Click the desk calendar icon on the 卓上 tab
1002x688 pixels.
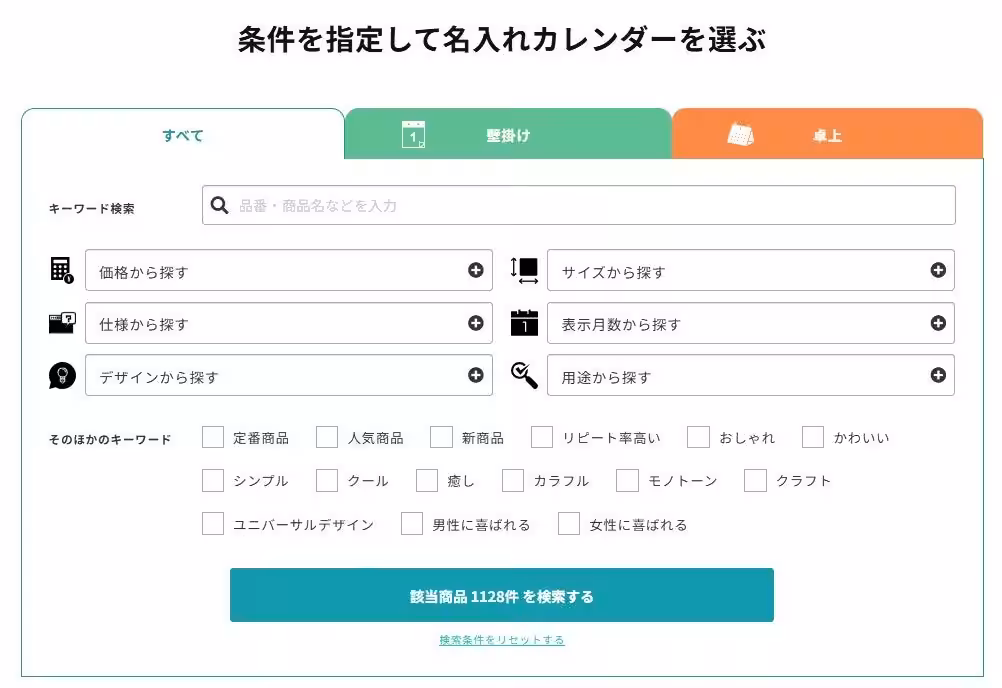743,134
